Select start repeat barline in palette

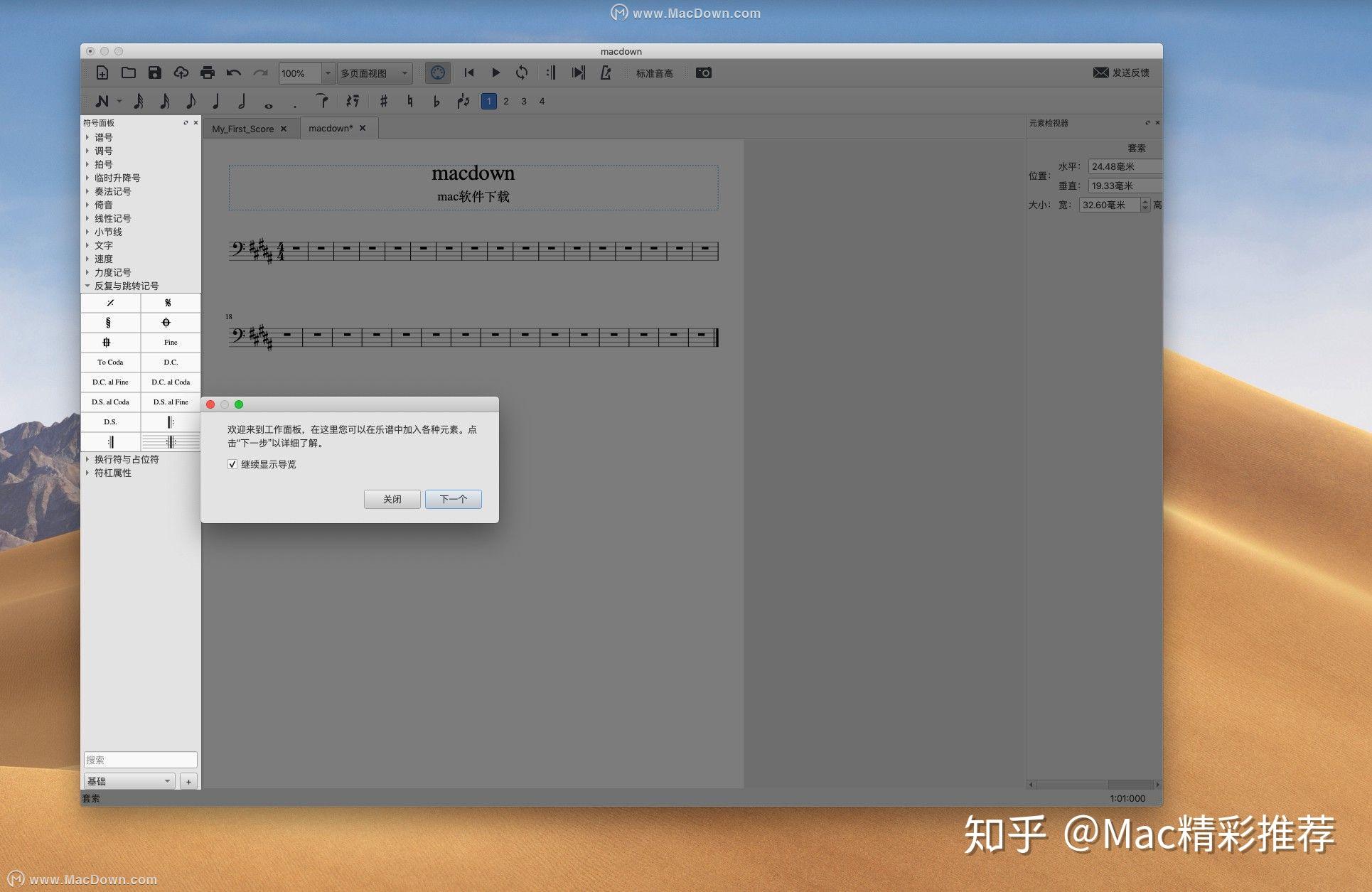pos(171,422)
